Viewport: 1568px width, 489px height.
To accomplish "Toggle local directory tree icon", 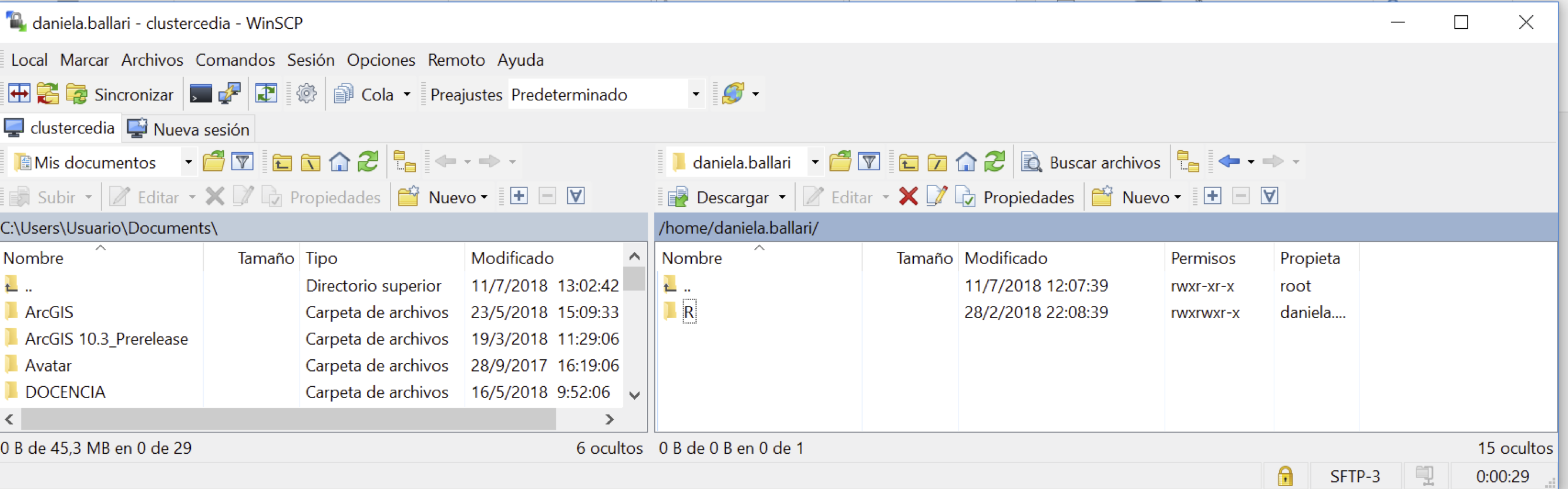I will point(404,162).
